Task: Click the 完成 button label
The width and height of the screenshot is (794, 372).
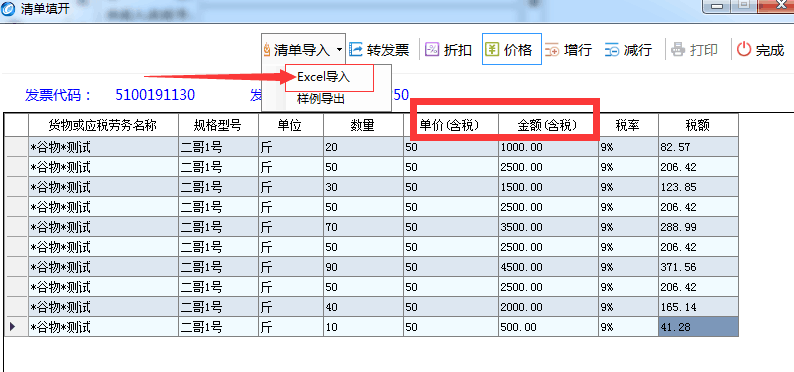Action: pyautogui.click(x=770, y=50)
